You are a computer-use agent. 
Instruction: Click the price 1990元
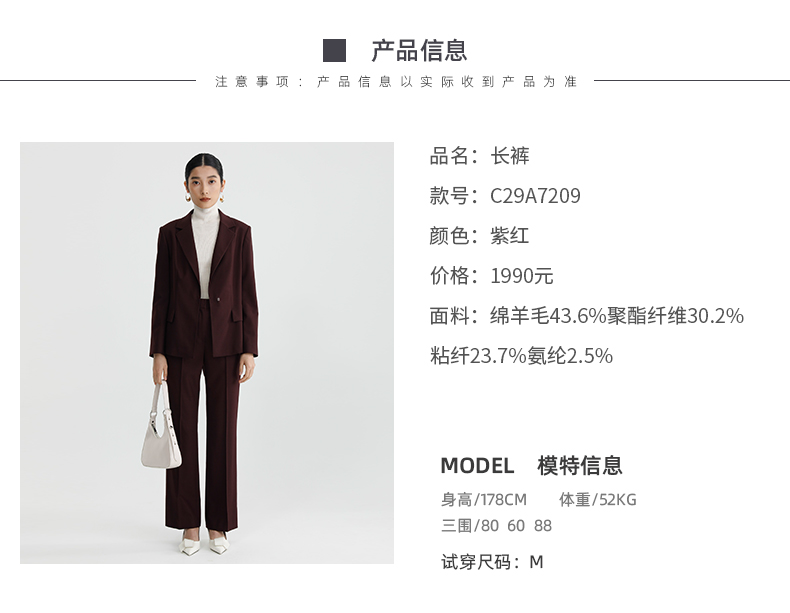coord(522,276)
